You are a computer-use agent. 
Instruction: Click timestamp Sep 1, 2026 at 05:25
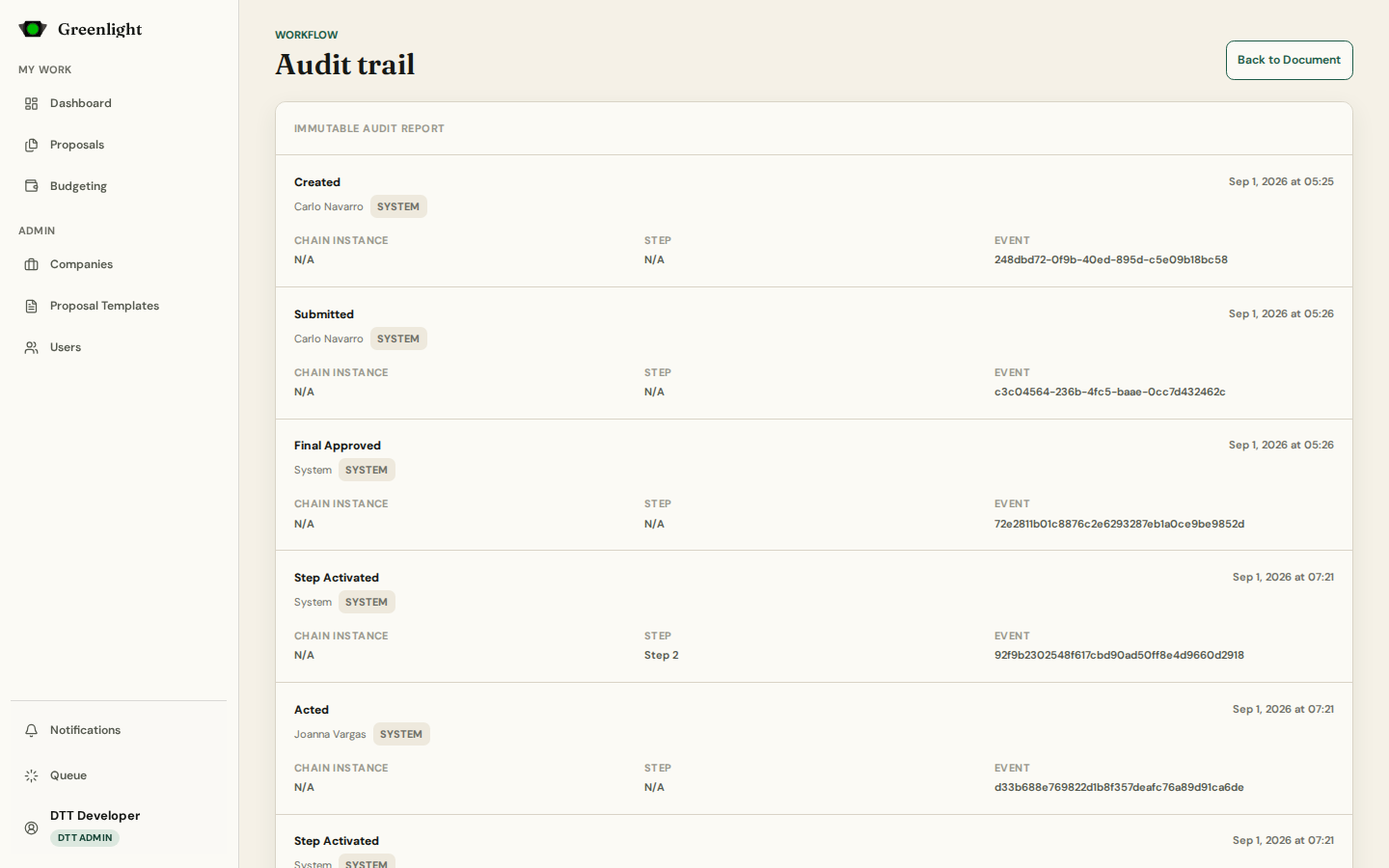[1281, 181]
